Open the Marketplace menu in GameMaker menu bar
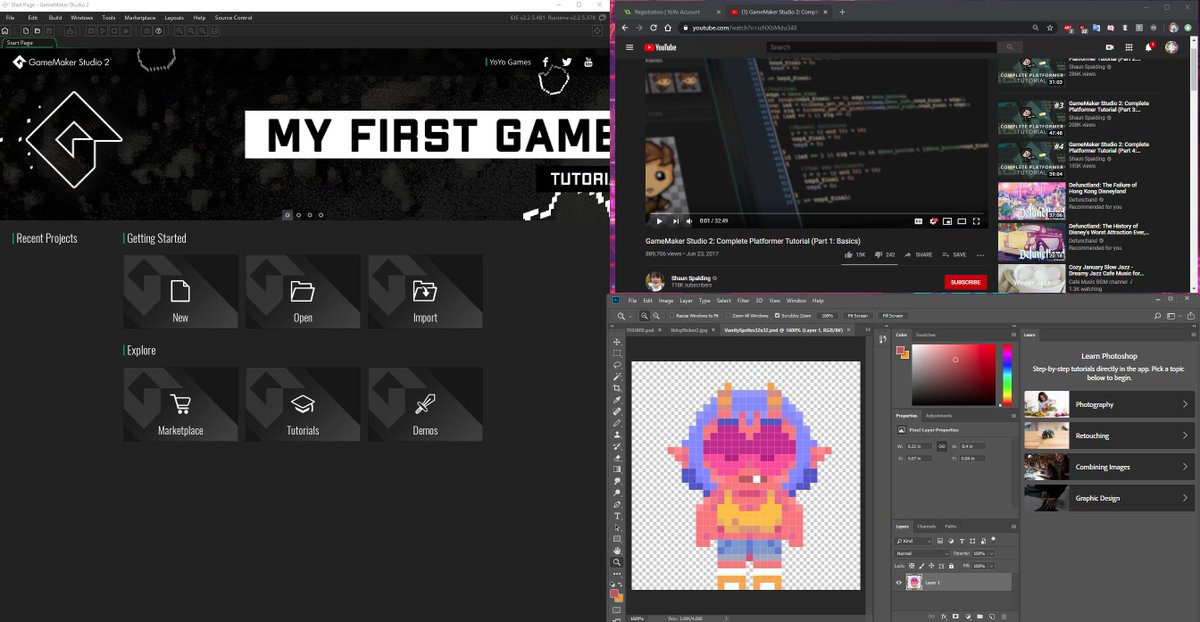1200x622 pixels. click(140, 18)
